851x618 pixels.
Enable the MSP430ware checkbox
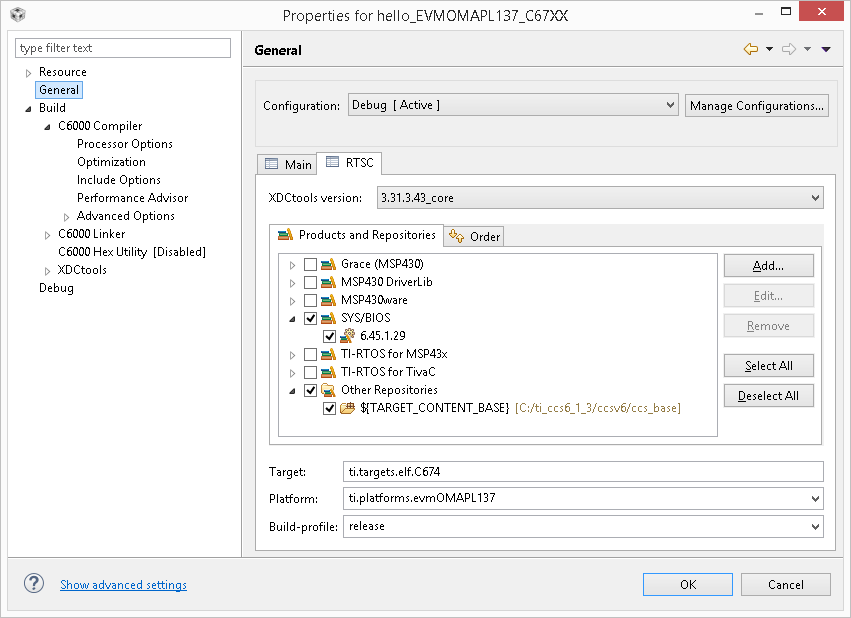[310, 300]
